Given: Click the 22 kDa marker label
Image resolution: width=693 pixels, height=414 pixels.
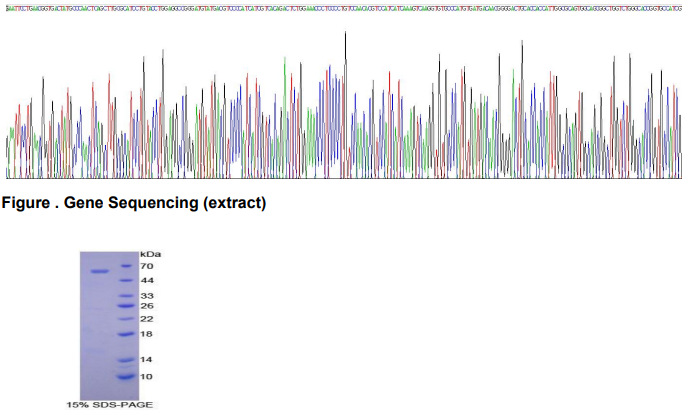Looking at the screenshot, I should click(146, 319).
